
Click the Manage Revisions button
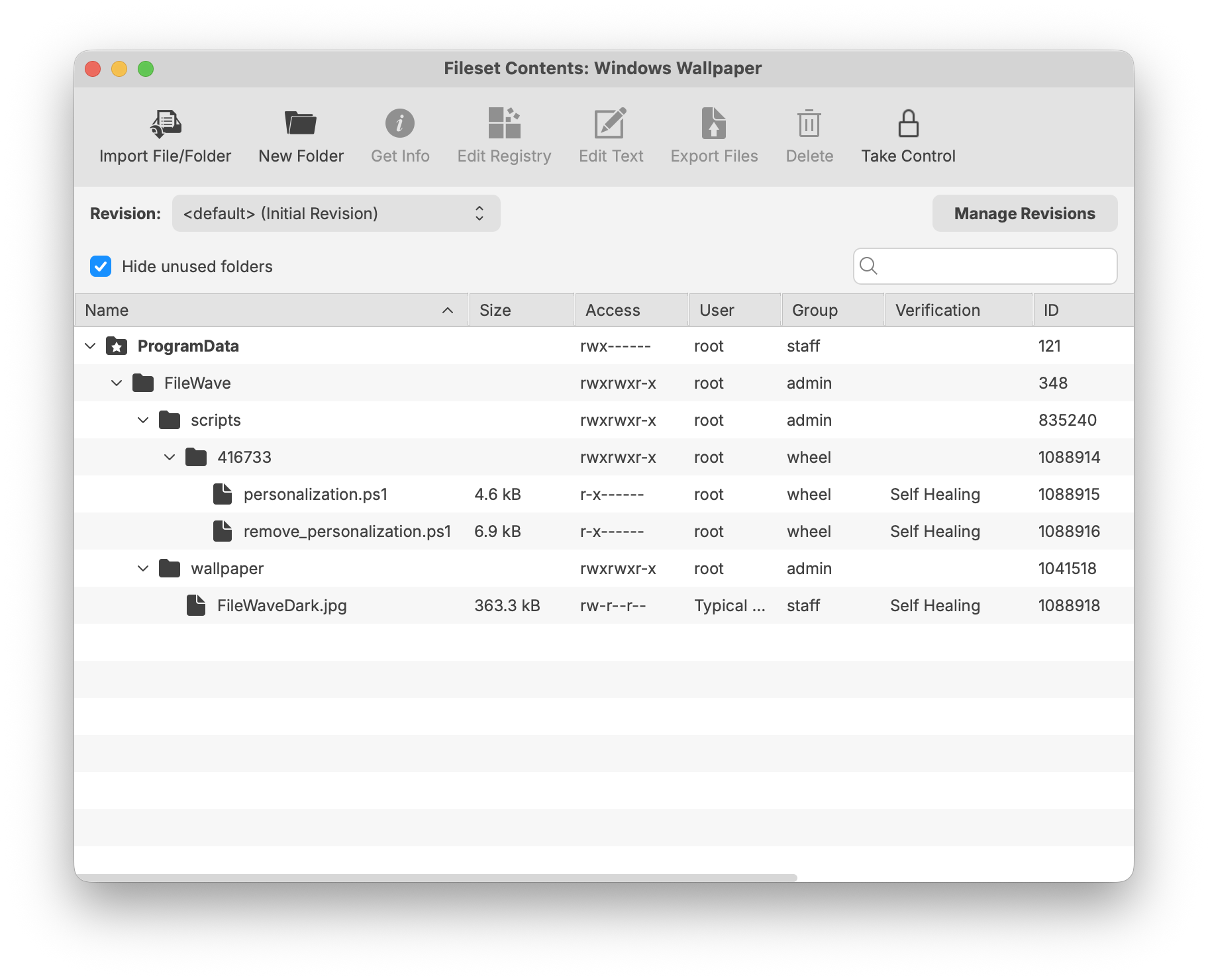(1024, 213)
